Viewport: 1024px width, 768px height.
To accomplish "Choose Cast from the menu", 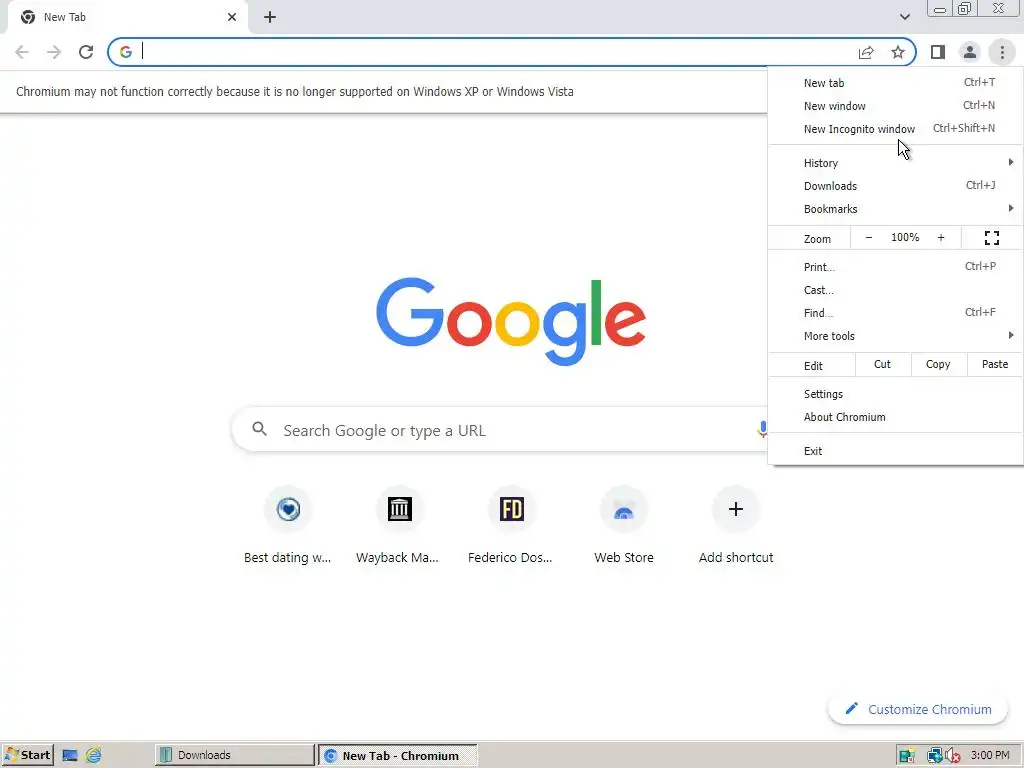I will (x=895, y=290).
